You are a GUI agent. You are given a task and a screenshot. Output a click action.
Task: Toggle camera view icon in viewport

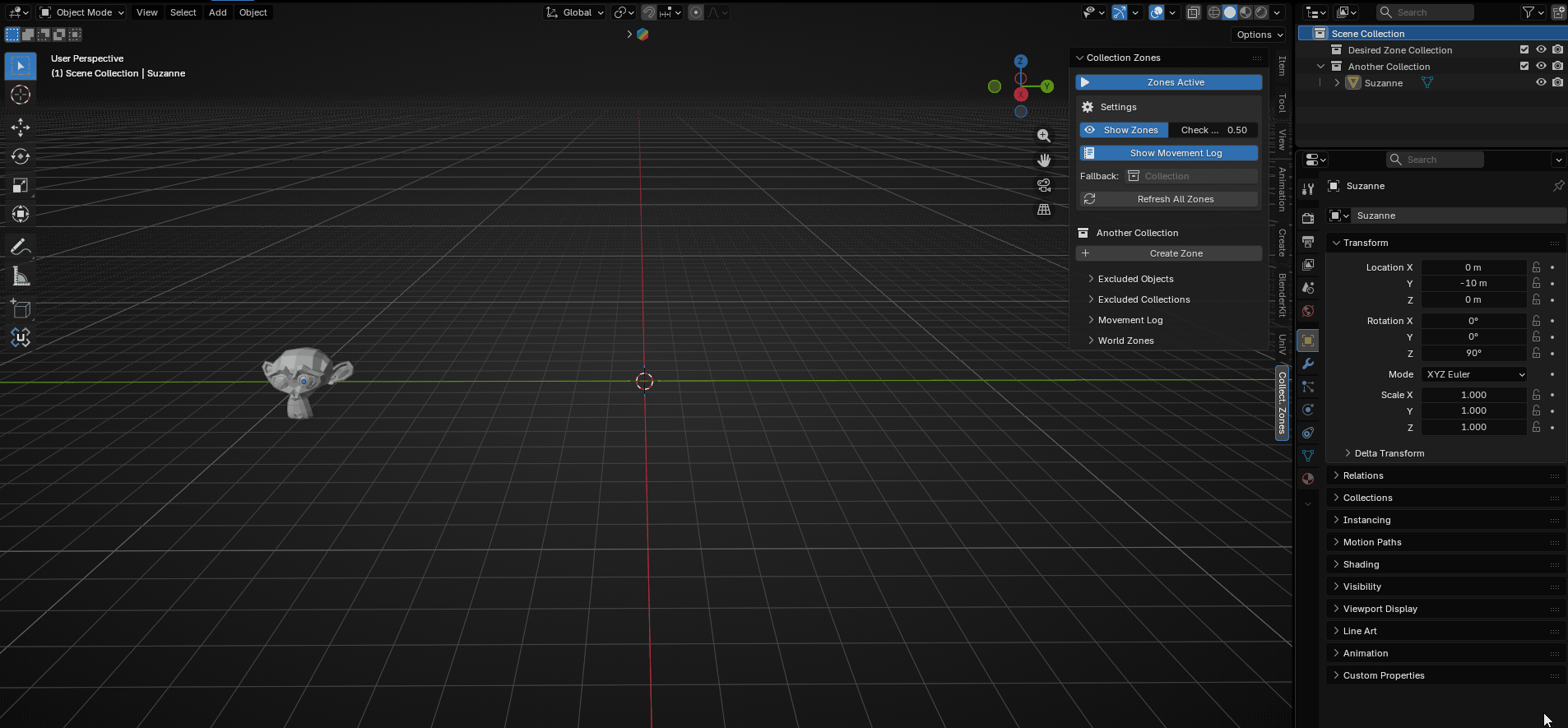pyautogui.click(x=1044, y=185)
